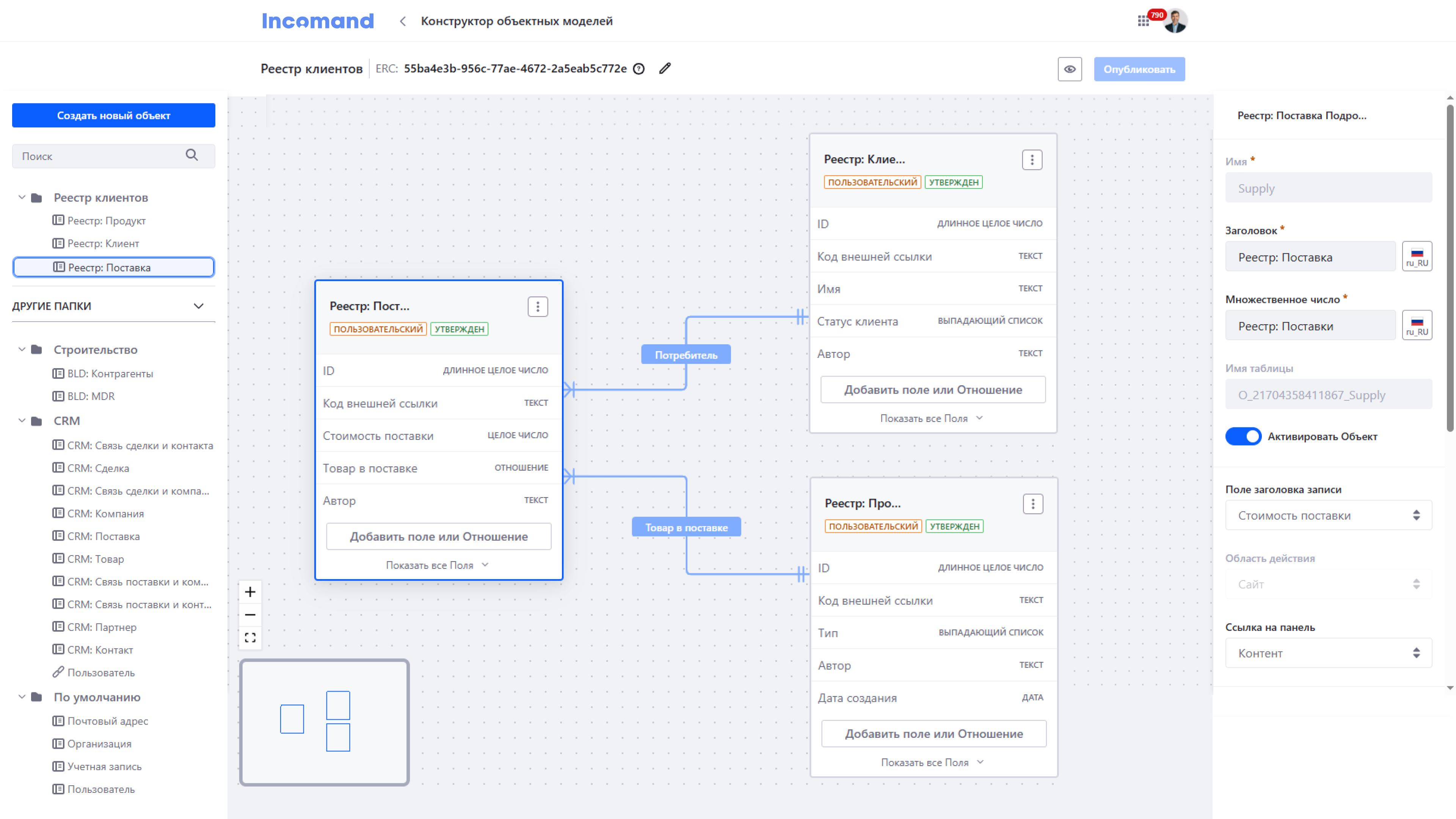The height and width of the screenshot is (819, 1456).
Task: Collapse the CRM folder in the tree
Action: [22, 420]
